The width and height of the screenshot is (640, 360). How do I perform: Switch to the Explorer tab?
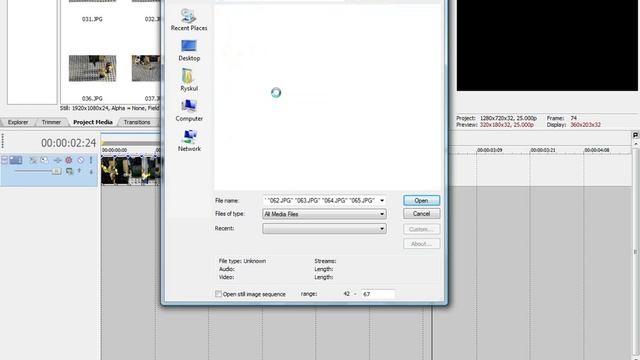coord(18,122)
